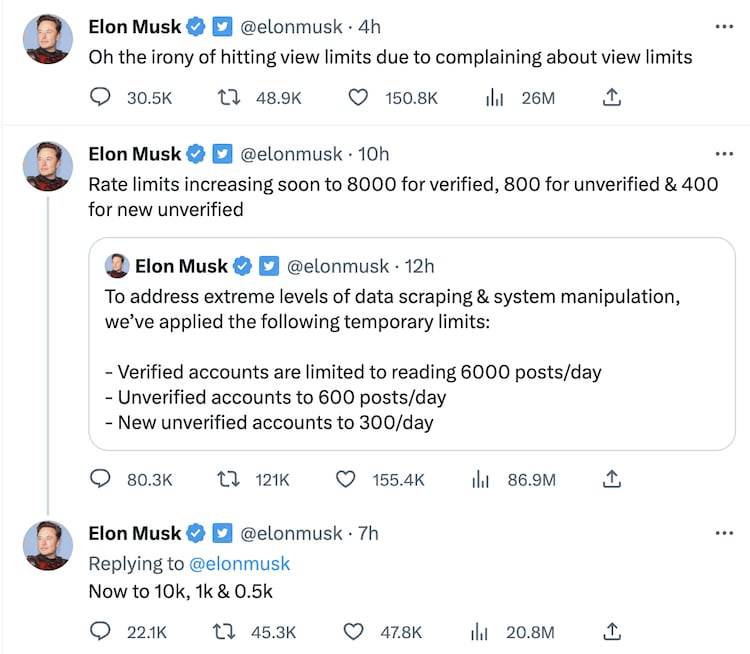Click Elon Musk name on the 7h tweet
Screen dimensions: 750x654
click(135, 533)
